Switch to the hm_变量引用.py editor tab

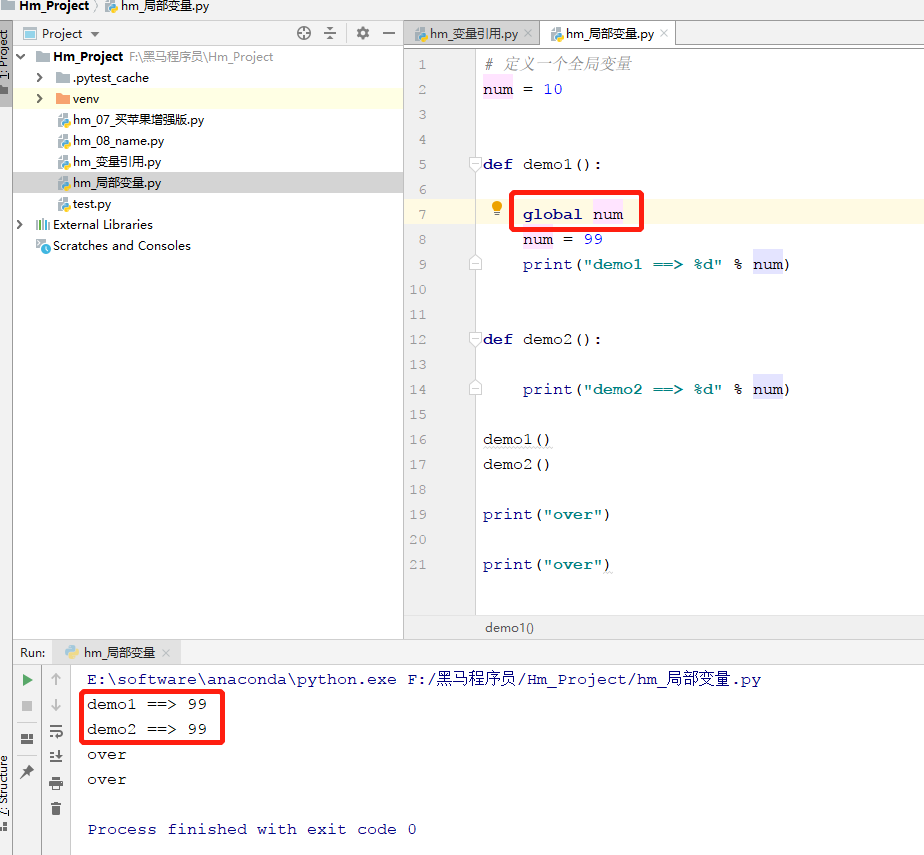coord(470,33)
